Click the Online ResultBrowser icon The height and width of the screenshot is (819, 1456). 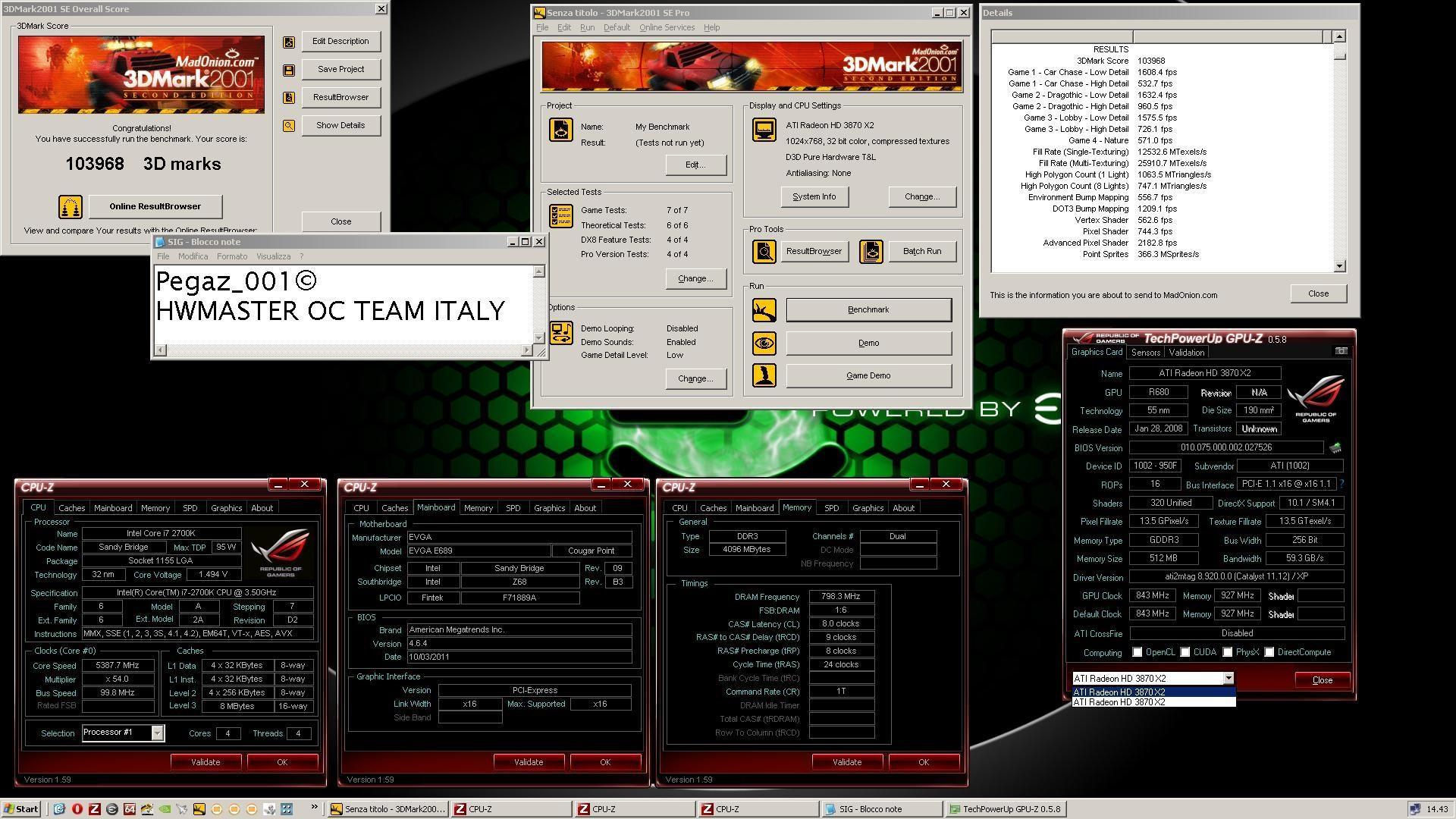[x=70, y=206]
